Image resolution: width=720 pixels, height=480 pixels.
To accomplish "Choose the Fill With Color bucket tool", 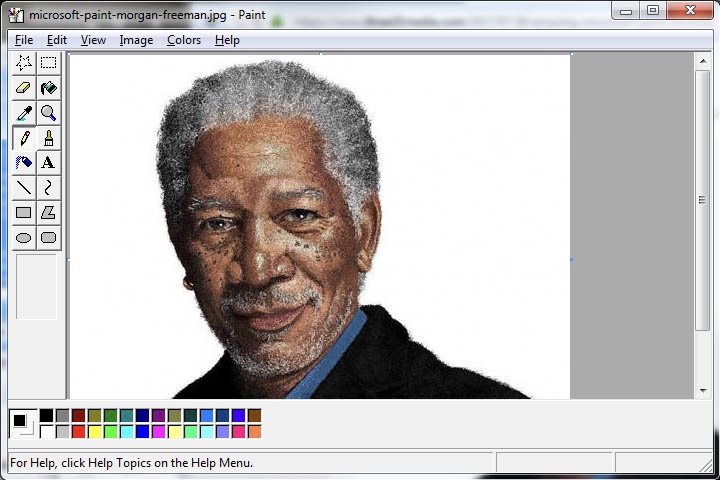I will (49, 88).
